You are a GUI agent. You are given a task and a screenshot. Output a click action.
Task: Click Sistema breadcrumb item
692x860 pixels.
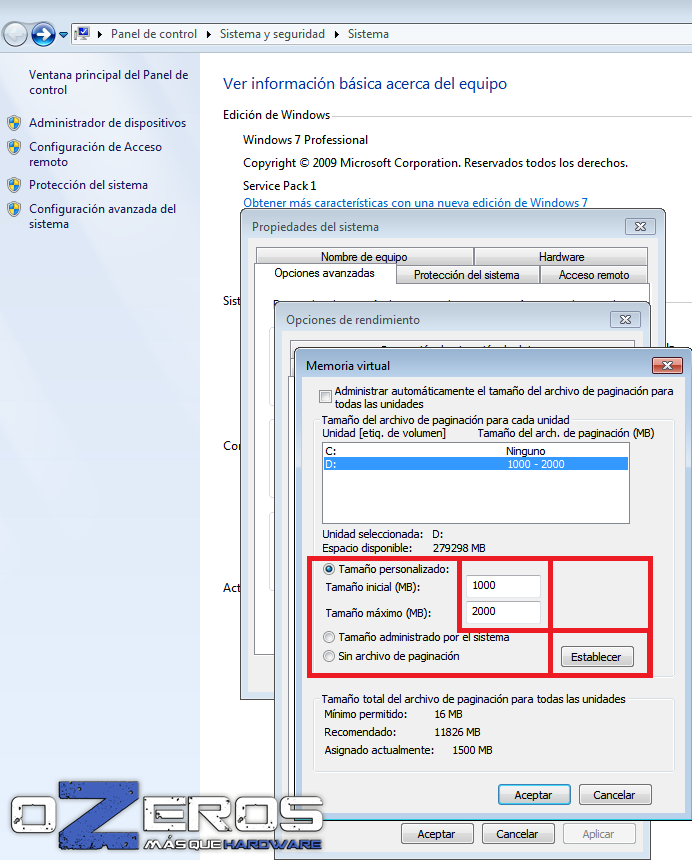coord(368,34)
